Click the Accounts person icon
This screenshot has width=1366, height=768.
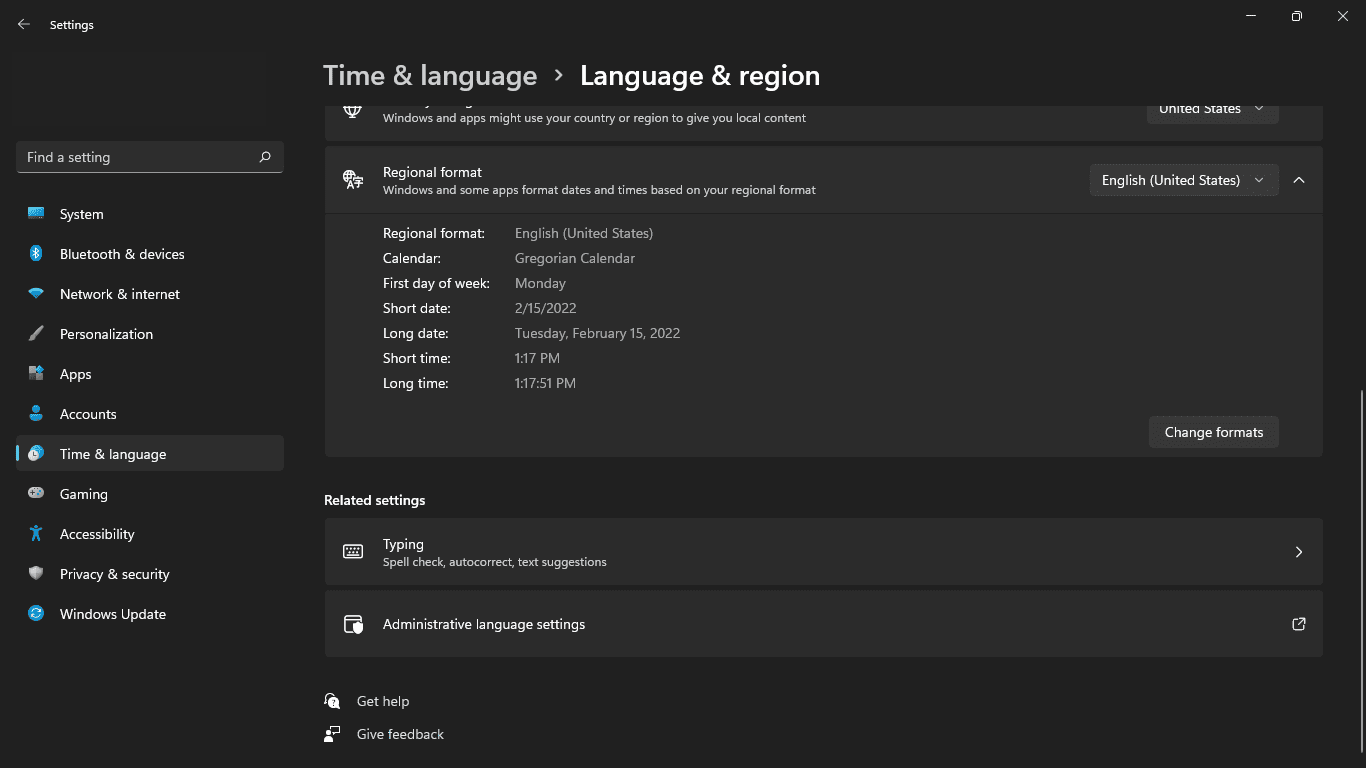36,414
